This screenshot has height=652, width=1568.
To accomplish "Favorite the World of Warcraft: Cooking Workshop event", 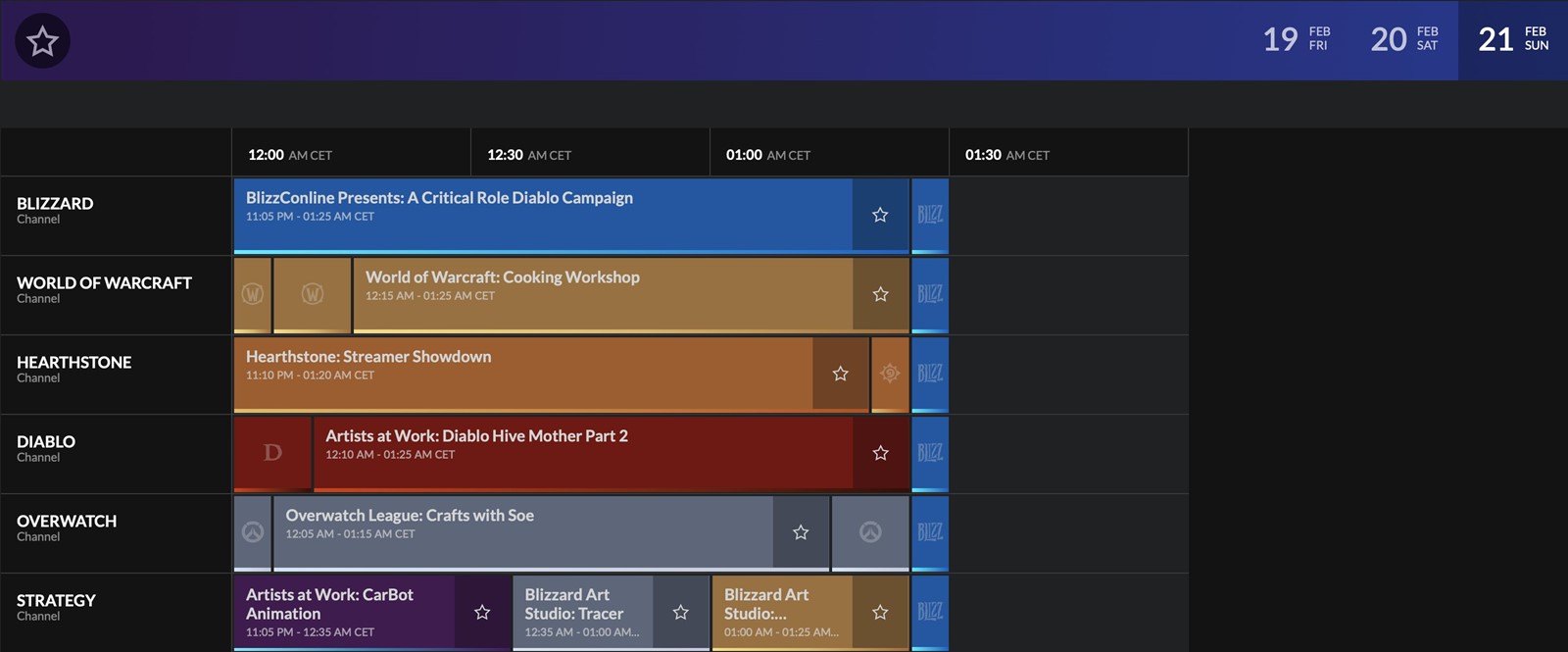I will pos(881,294).
